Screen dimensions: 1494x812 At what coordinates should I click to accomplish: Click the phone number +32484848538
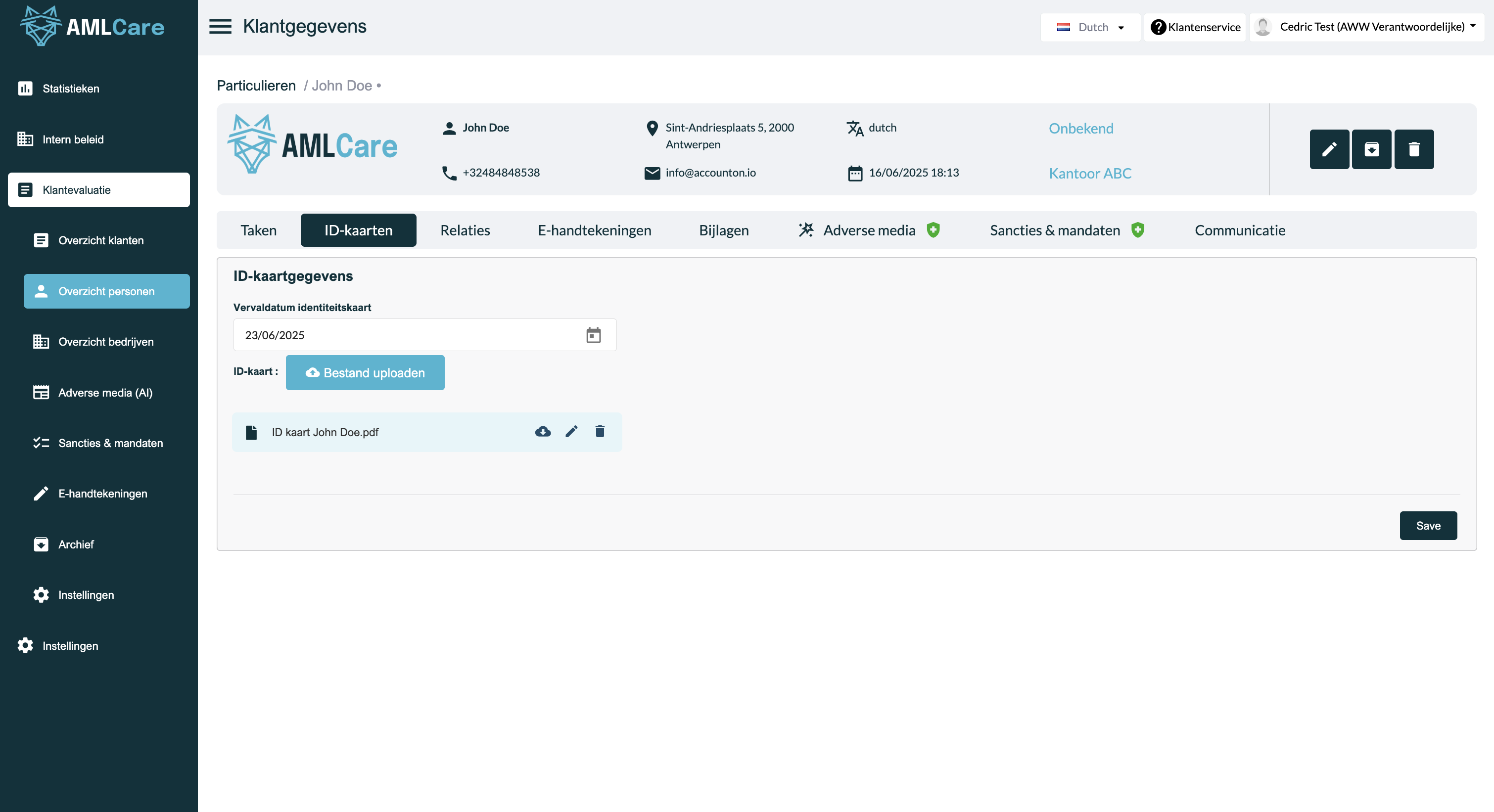501,173
